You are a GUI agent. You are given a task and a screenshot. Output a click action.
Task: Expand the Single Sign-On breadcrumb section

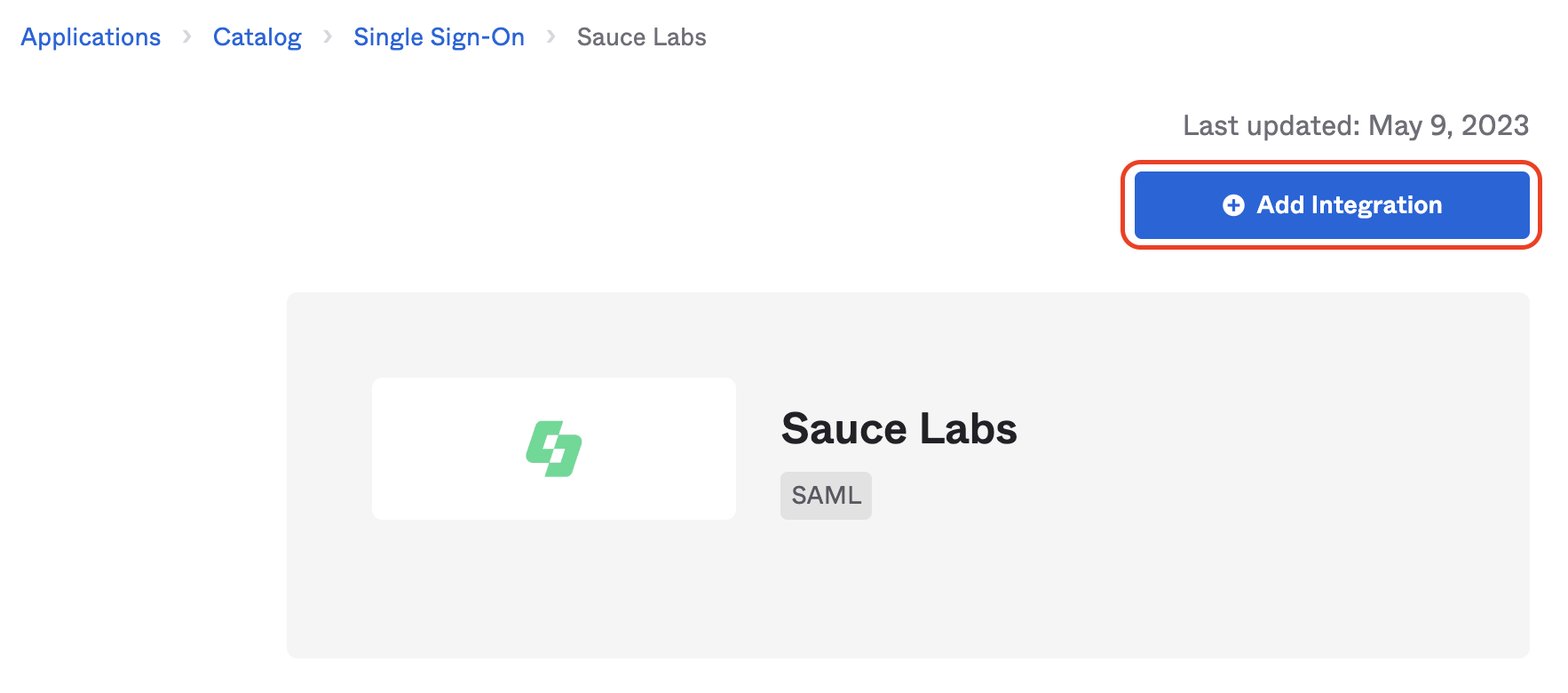(x=439, y=37)
